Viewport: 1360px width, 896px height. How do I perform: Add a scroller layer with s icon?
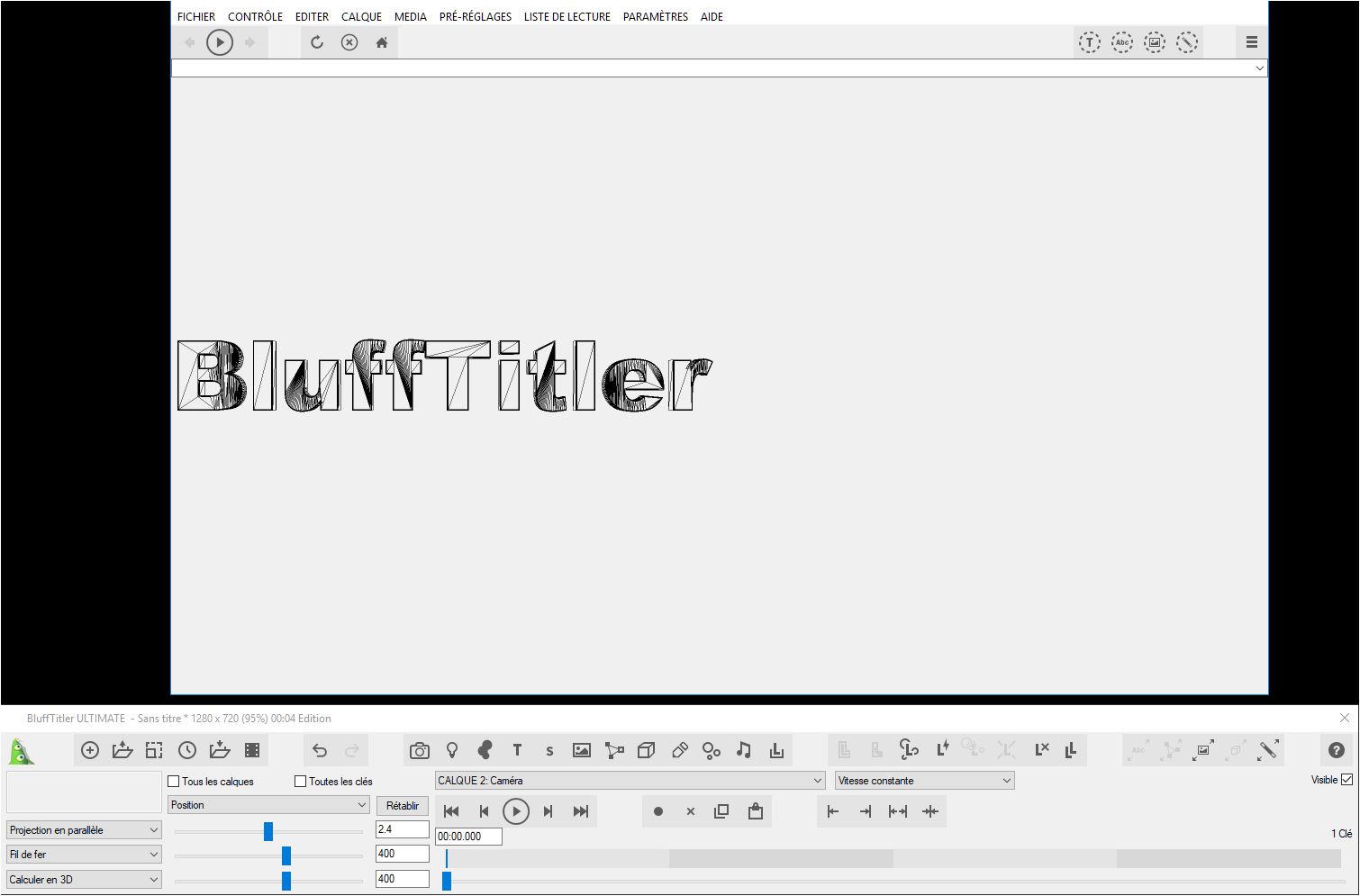click(x=549, y=750)
